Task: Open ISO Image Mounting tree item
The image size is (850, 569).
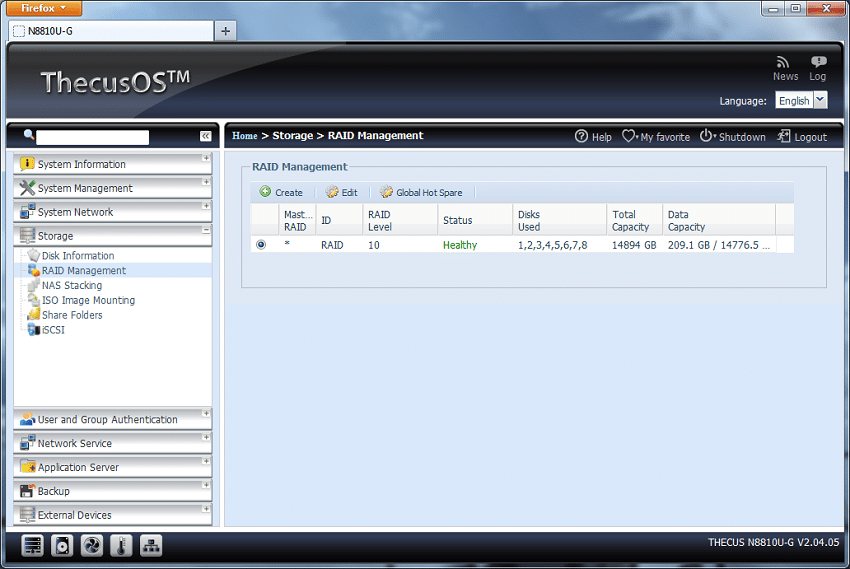Action: [88, 300]
